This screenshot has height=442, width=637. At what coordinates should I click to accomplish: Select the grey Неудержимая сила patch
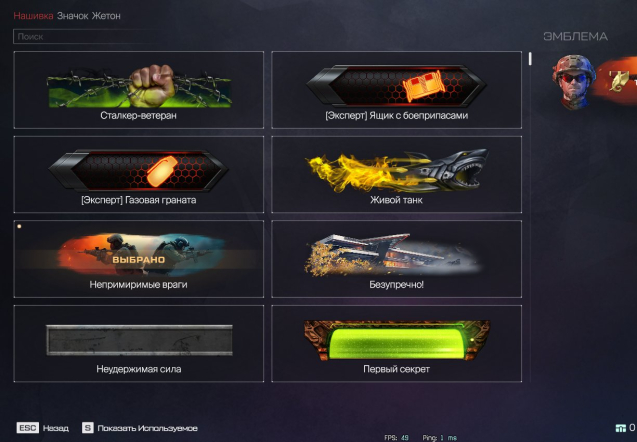pyautogui.click(x=139, y=343)
